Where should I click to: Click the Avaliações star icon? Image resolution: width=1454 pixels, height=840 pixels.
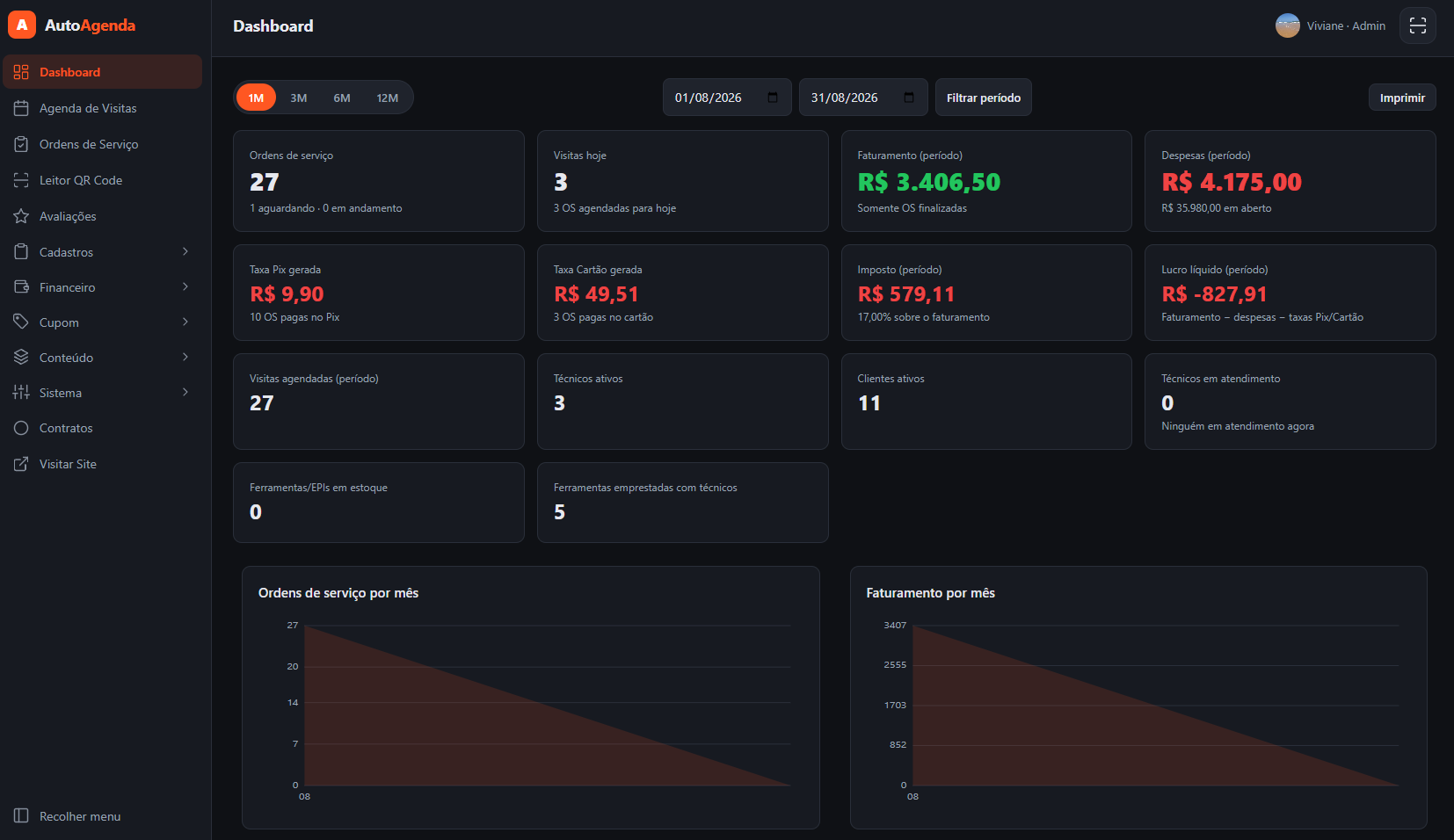tap(21, 216)
